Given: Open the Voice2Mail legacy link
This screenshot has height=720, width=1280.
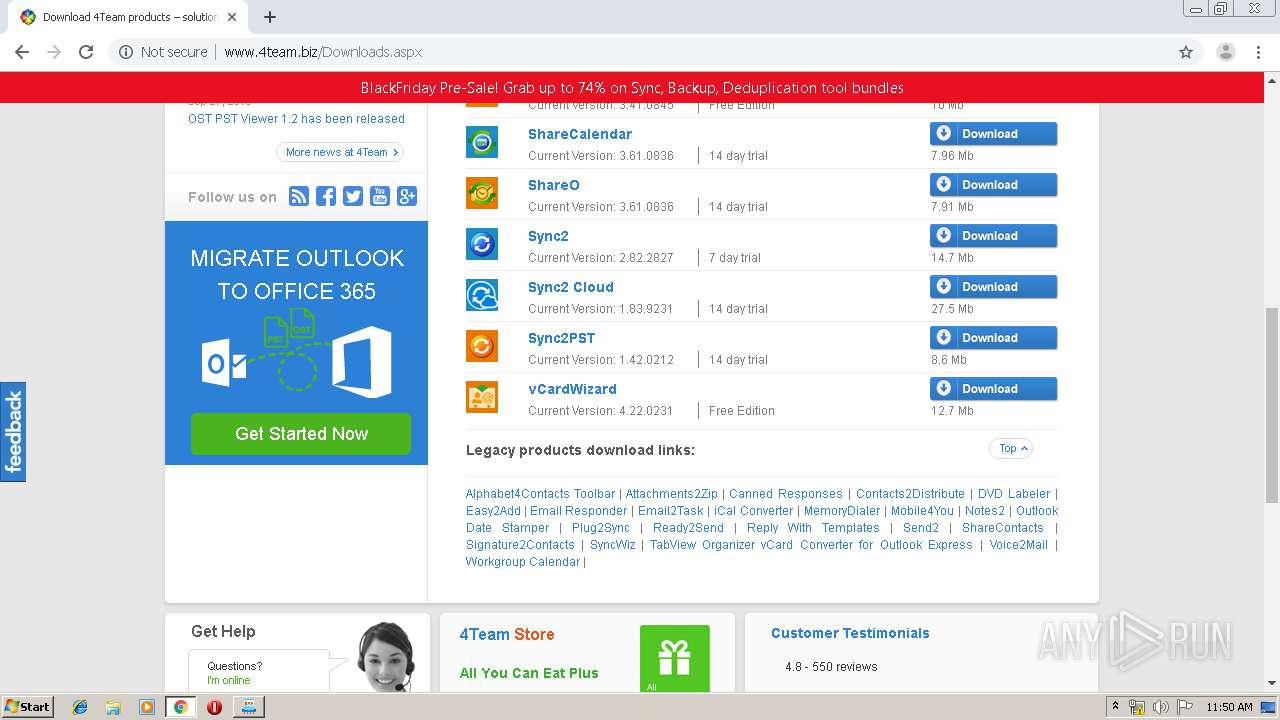Looking at the screenshot, I should pyautogui.click(x=1019, y=545).
